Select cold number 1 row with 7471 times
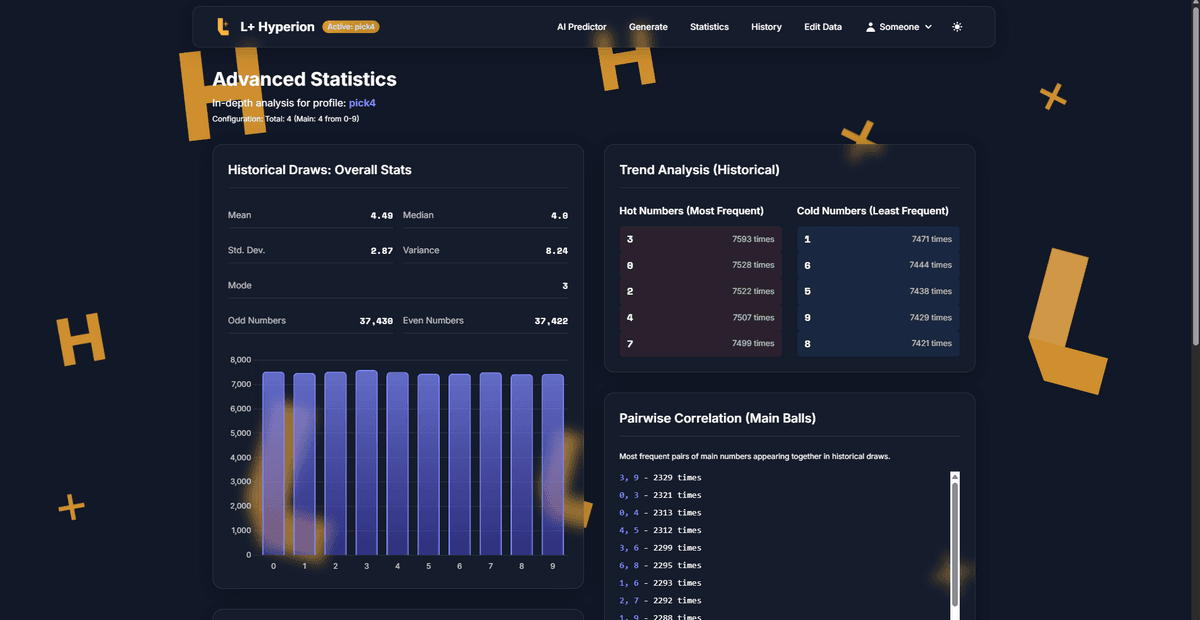Screen dimensions: 1200x620 (878, 239)
